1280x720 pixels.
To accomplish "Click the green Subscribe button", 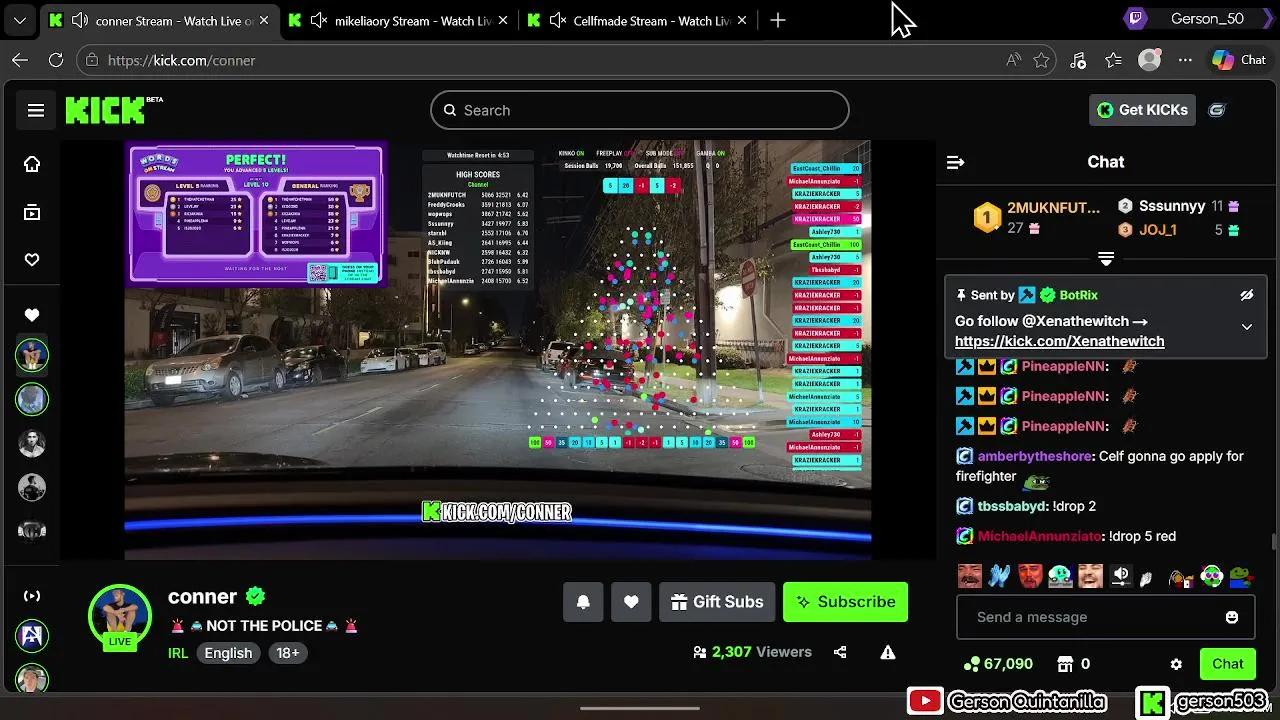I will pyautogui.click(x=845, y=602).
